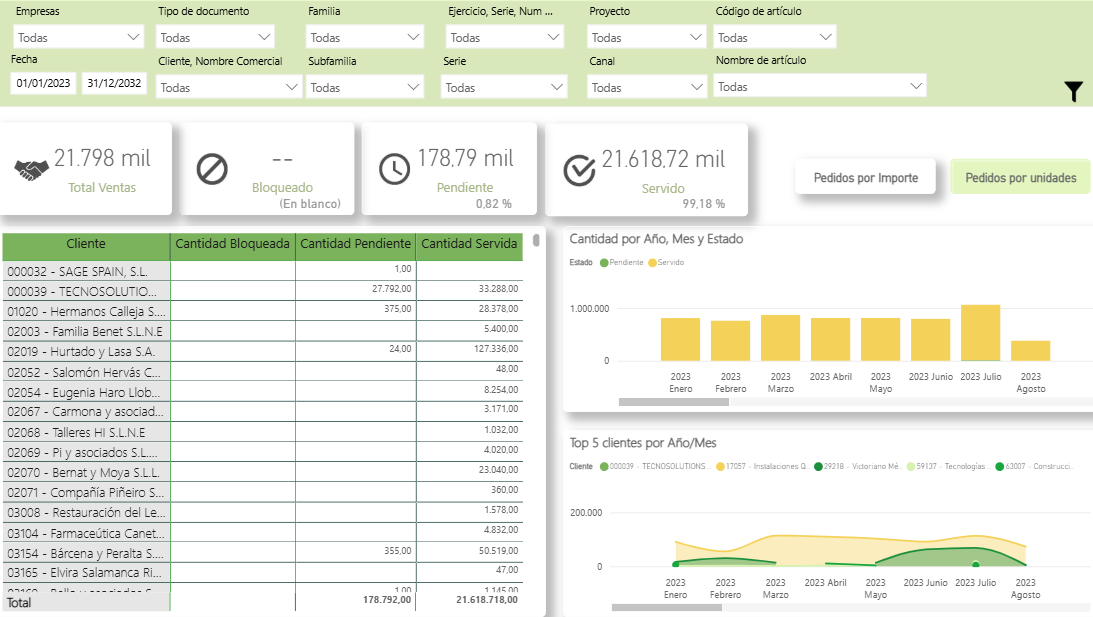
Task: Select TECNOSOLUTIONS legend item in Top 5 chart
Action: coord(604,466)
